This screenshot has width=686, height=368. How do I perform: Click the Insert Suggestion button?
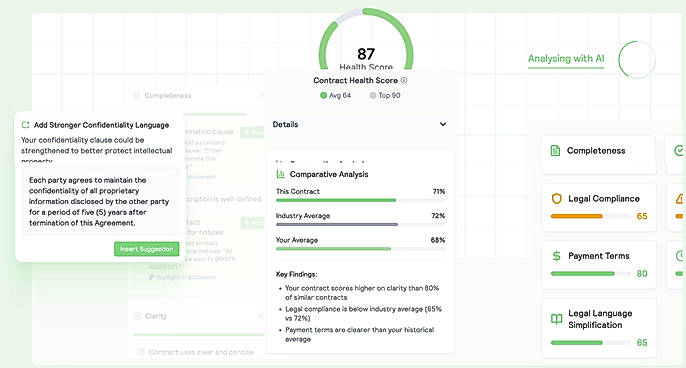click(147, 249)
